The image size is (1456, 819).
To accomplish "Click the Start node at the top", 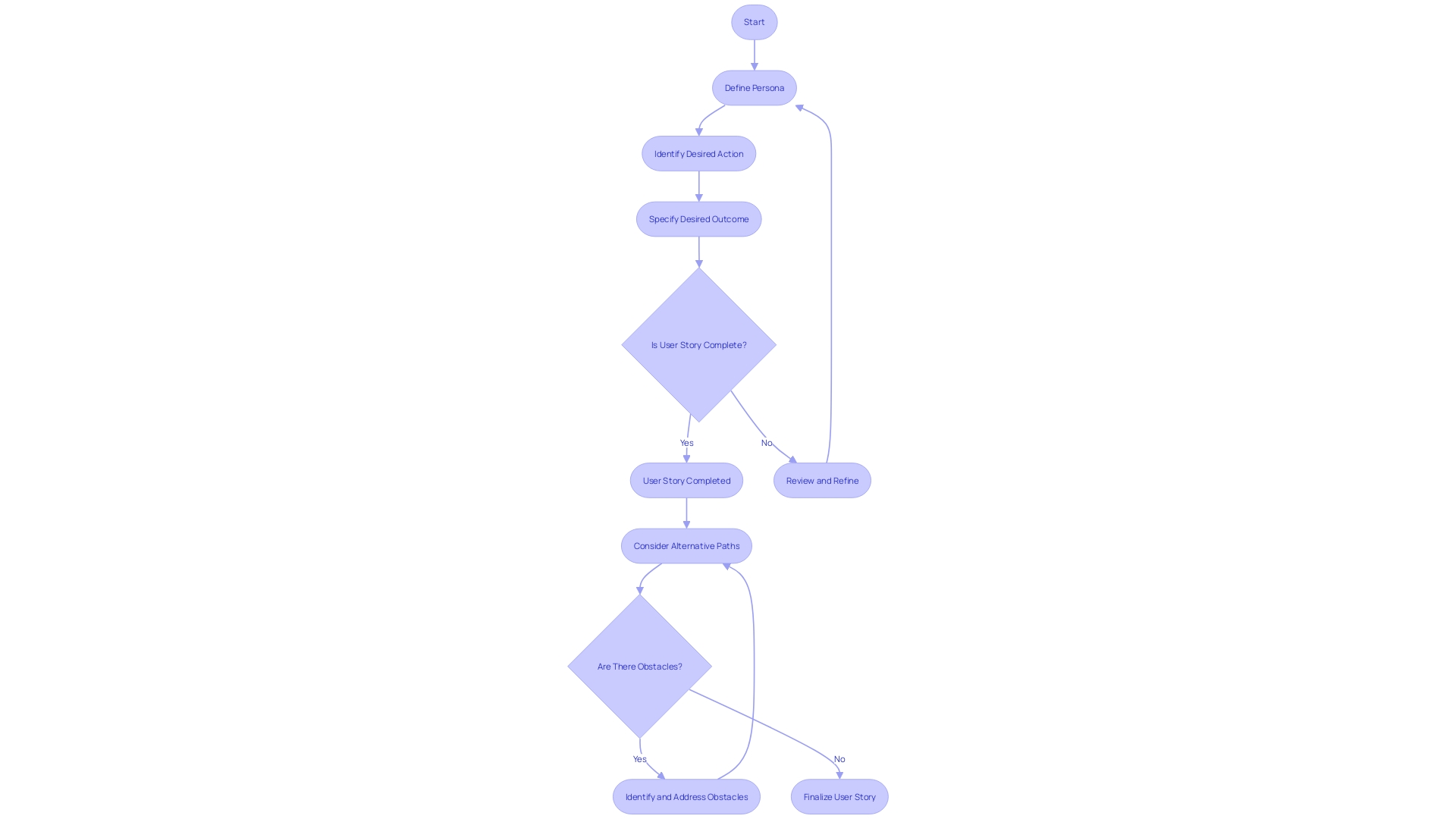I will coord(754,21).
